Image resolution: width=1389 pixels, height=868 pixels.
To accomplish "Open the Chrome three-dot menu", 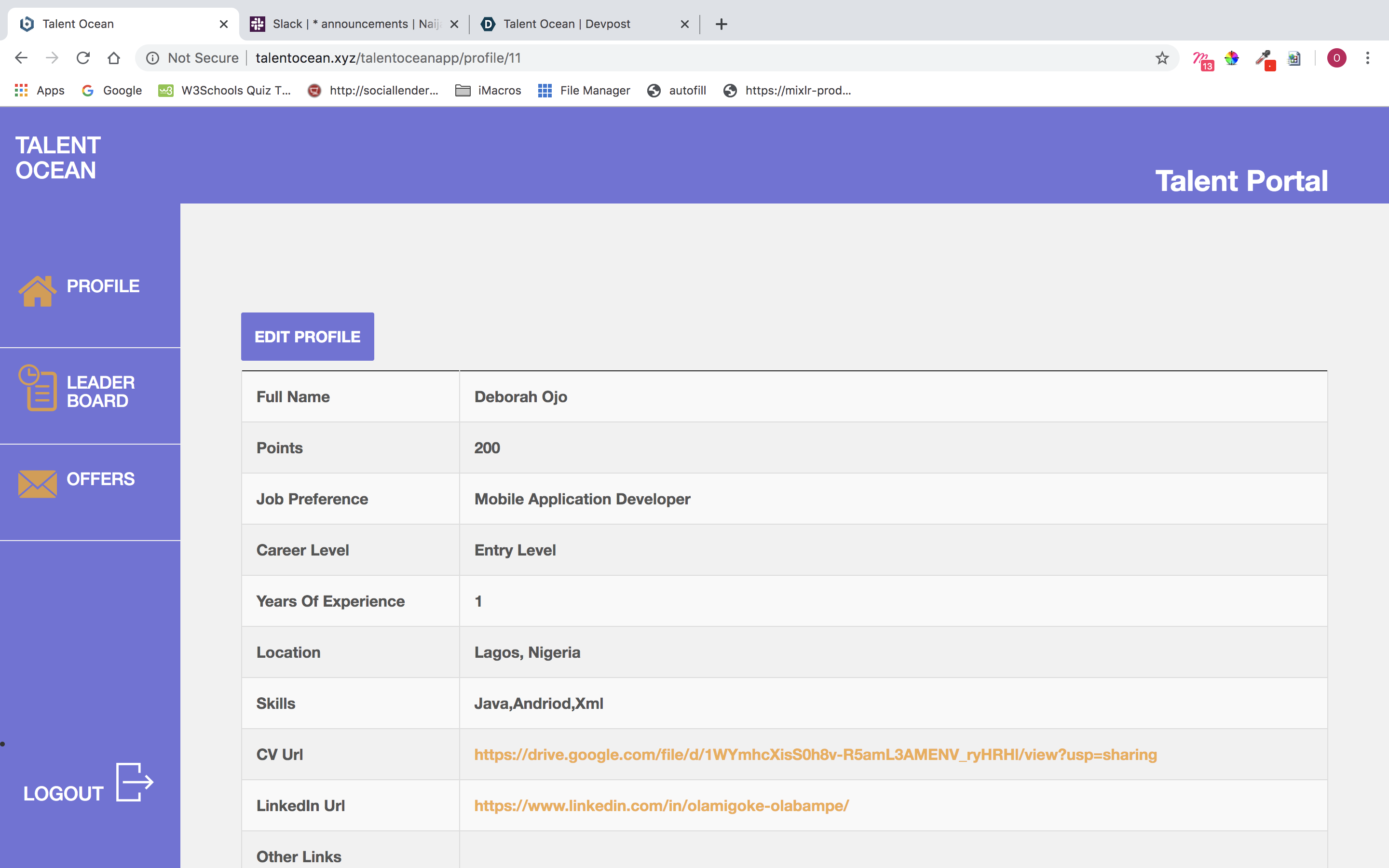I will [1368, 58].
